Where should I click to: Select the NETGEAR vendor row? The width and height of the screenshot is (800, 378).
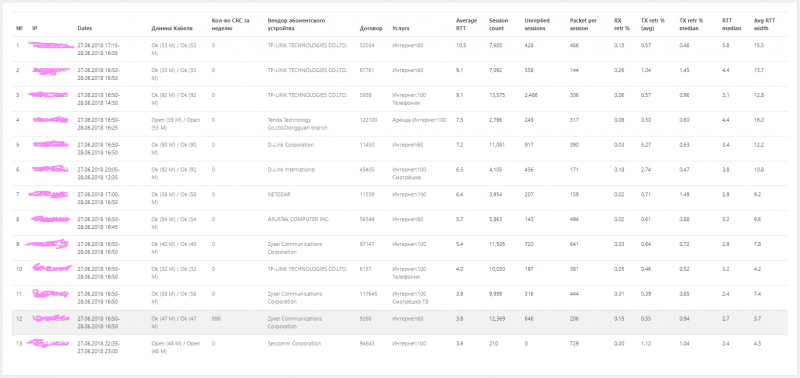click(x=400, y=198)
